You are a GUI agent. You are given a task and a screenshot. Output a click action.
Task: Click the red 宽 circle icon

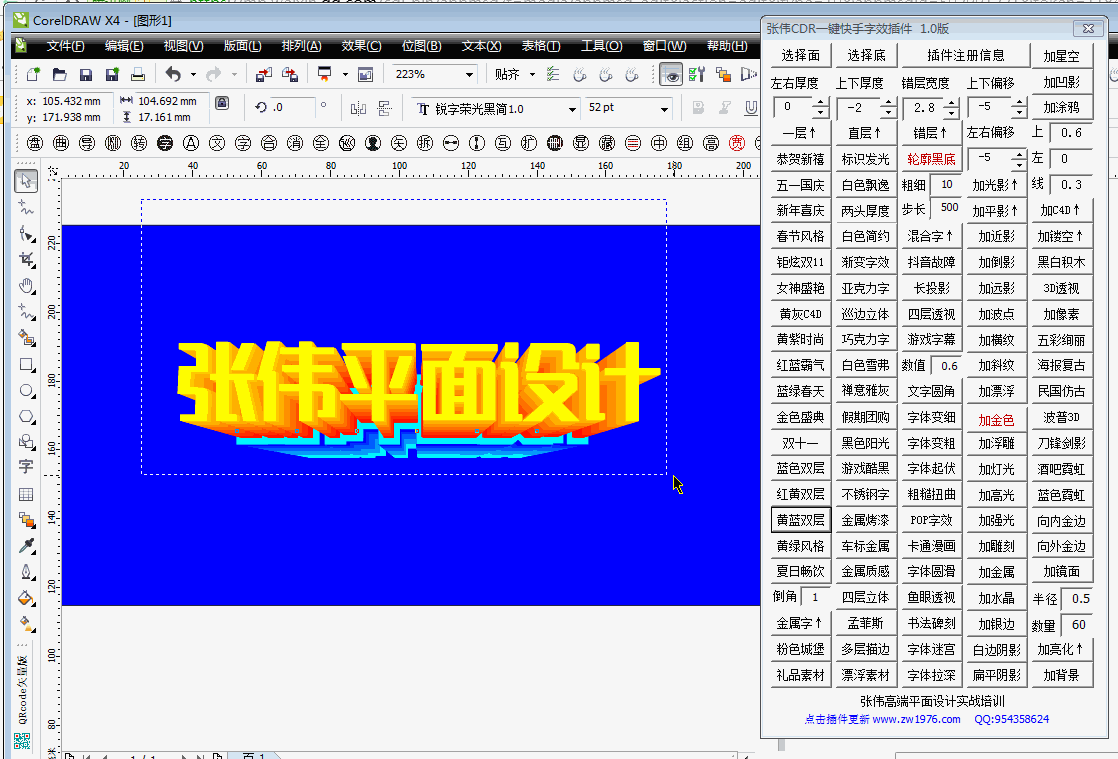[x=737, y=143]
